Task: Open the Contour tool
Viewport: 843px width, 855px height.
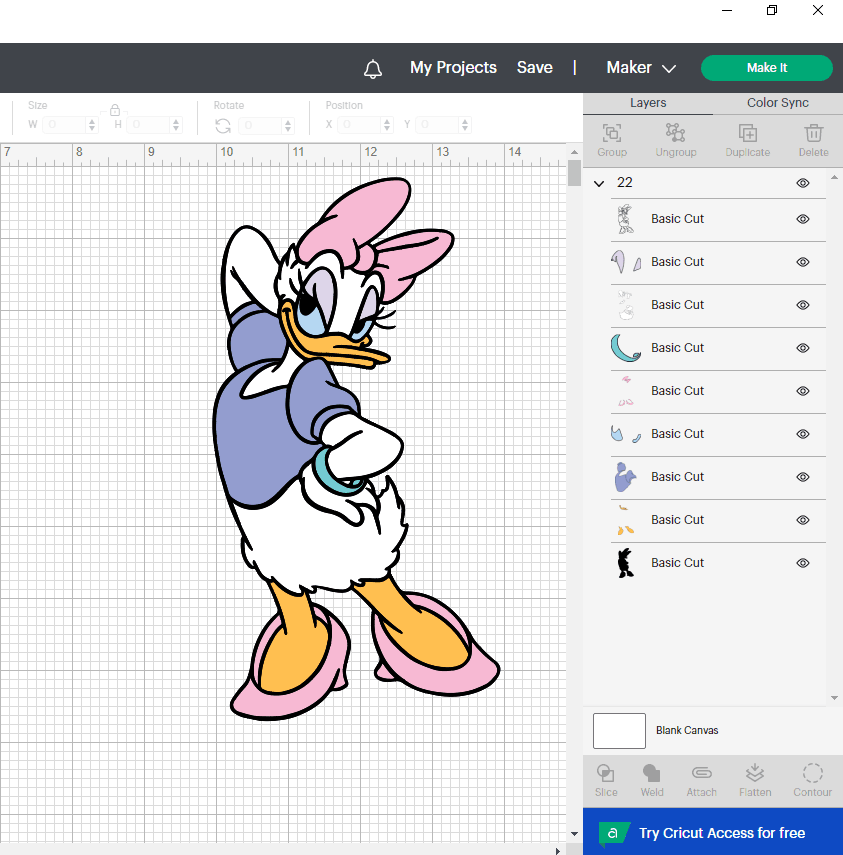Action: 812,773
